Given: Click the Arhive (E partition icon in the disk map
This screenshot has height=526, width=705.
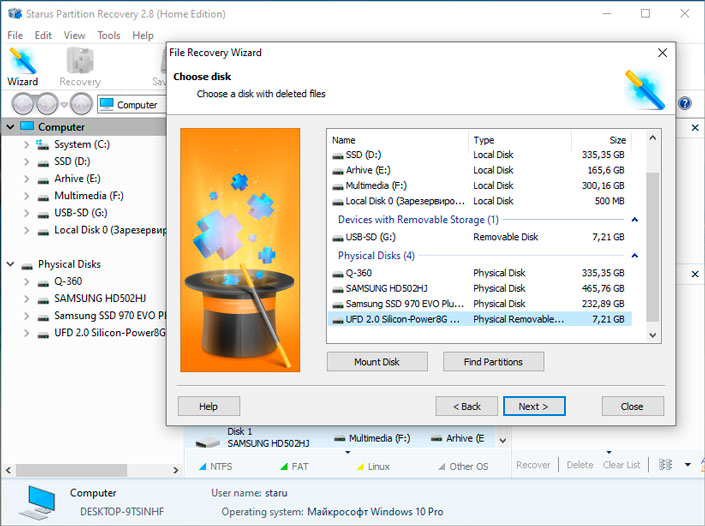Looking at the screenshot, I should pos(436,438).
